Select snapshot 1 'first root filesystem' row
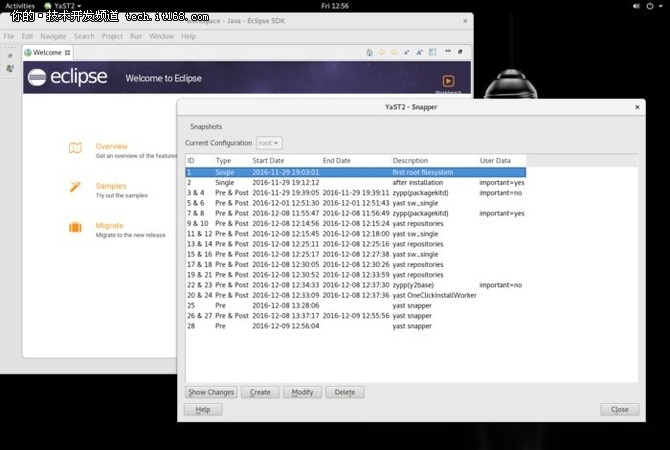This screenshot has height=450, width=670. [x=356, y=172]
